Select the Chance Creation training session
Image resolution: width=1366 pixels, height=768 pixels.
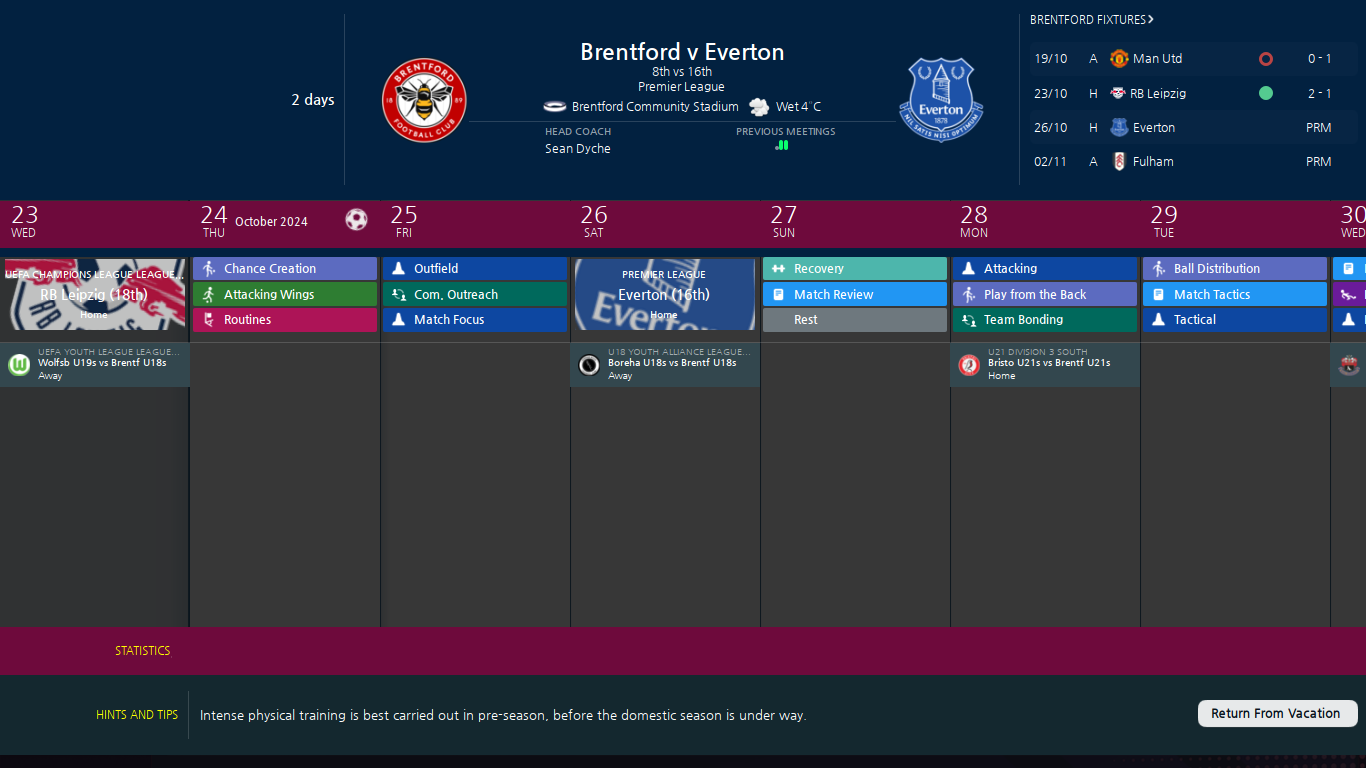[285, 269]
